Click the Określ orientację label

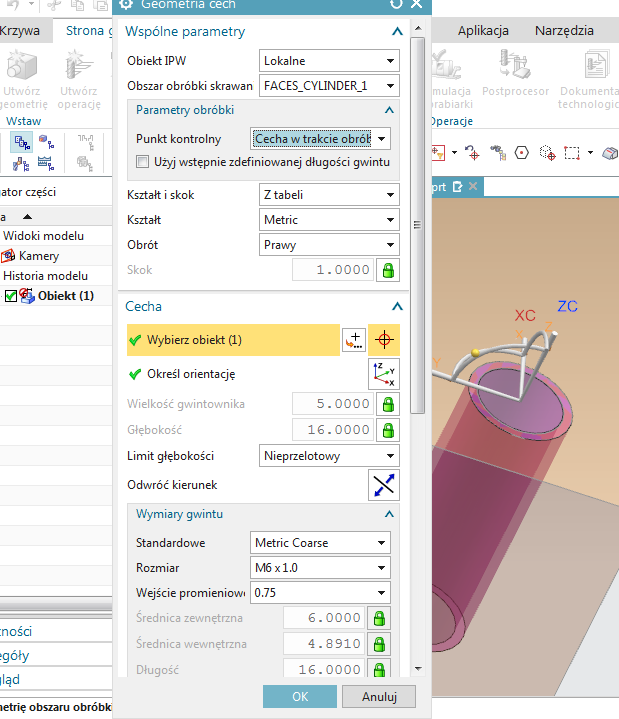pos(191,374)
